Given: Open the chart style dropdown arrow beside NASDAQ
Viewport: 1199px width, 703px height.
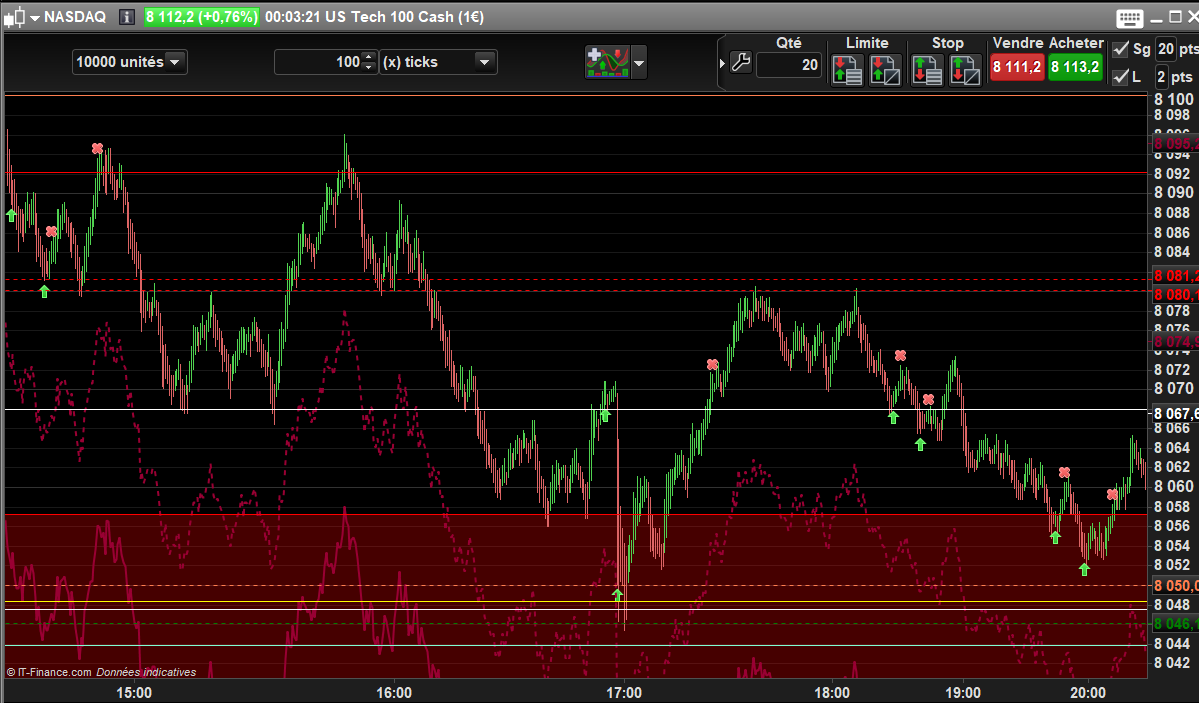Looking at the screenshot, I should 34,18.
